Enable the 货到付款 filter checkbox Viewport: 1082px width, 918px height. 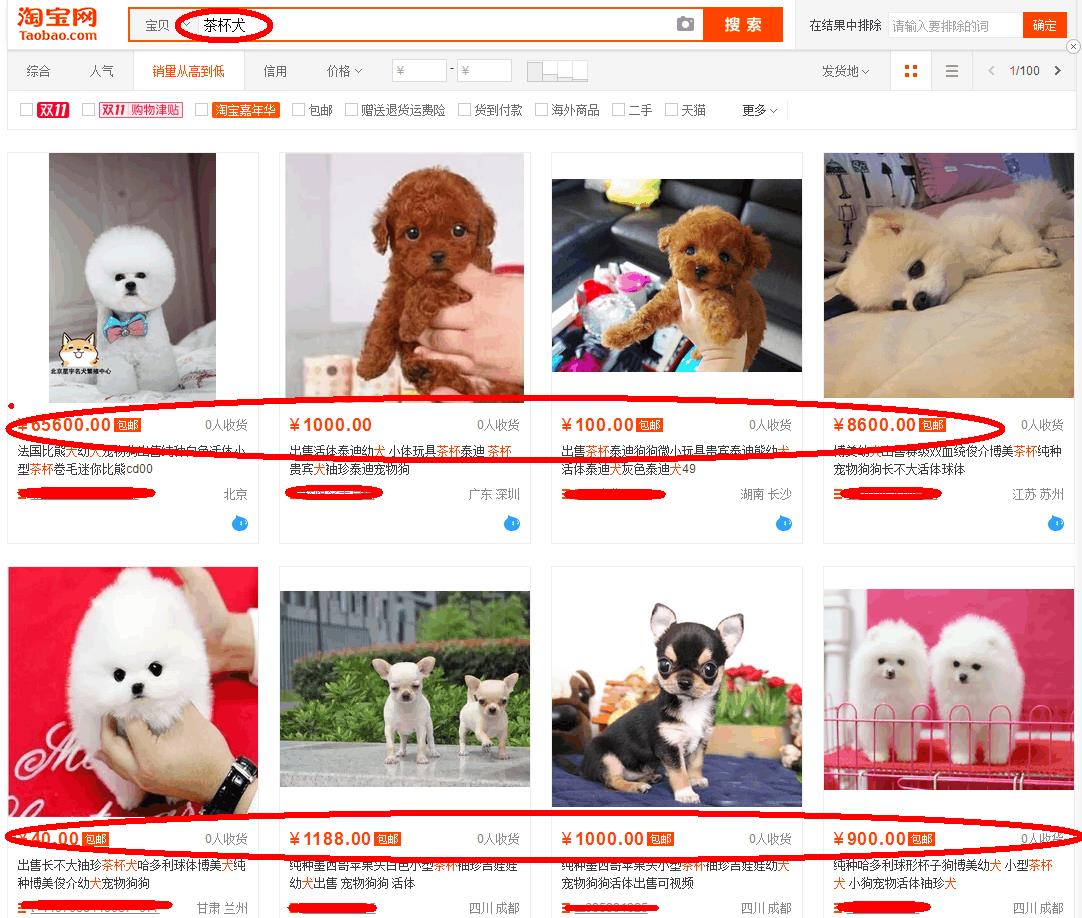pyautogui.click(x=465, y=110)
